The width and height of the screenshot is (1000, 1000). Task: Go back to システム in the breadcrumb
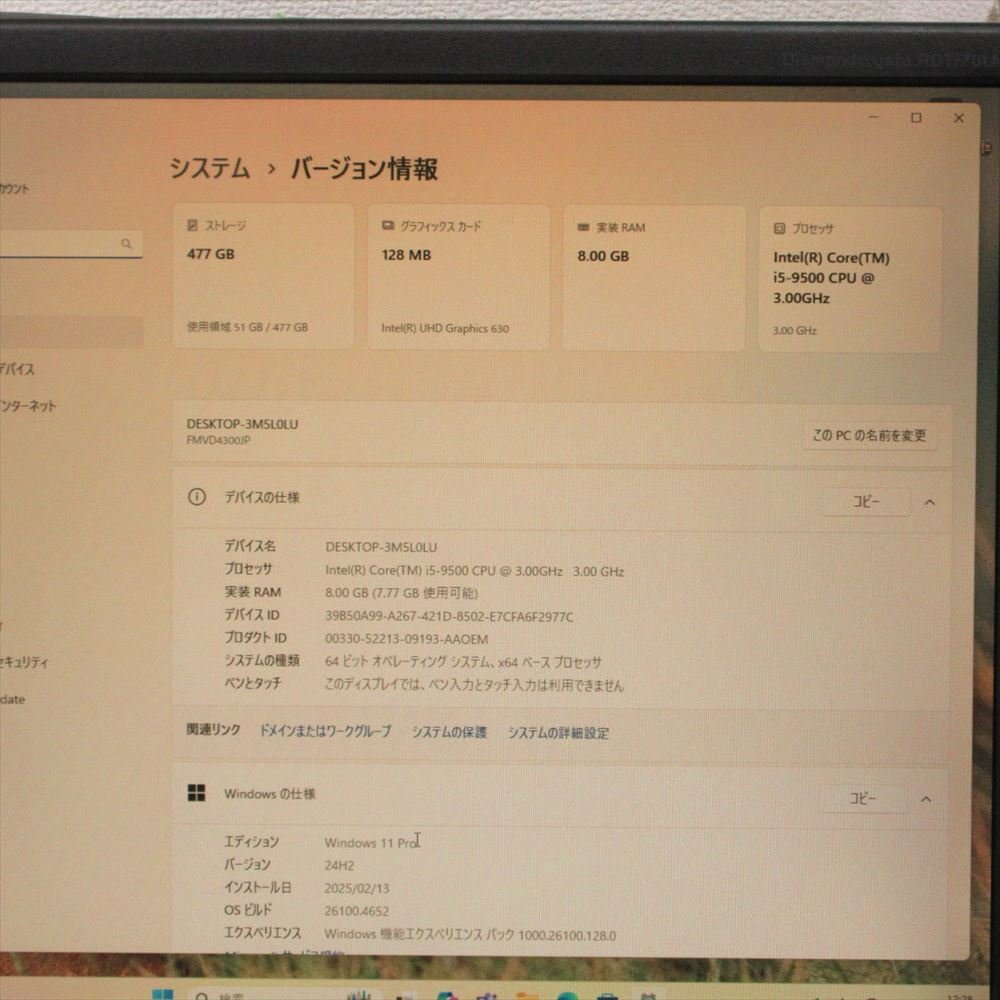pos(210,168)
